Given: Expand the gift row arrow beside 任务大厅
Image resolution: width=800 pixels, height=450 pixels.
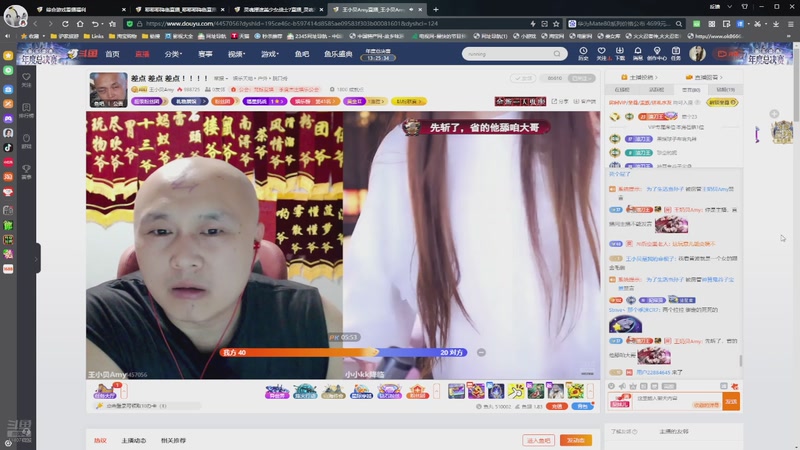Looking at the screenshot, I should [123, 391].
